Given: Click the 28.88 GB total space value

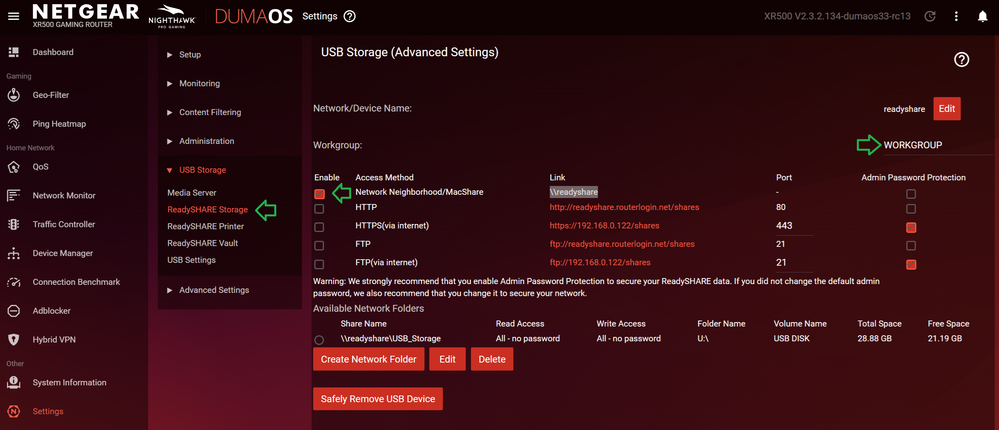Looking at the screenshot, I should [x=875, y=339].
